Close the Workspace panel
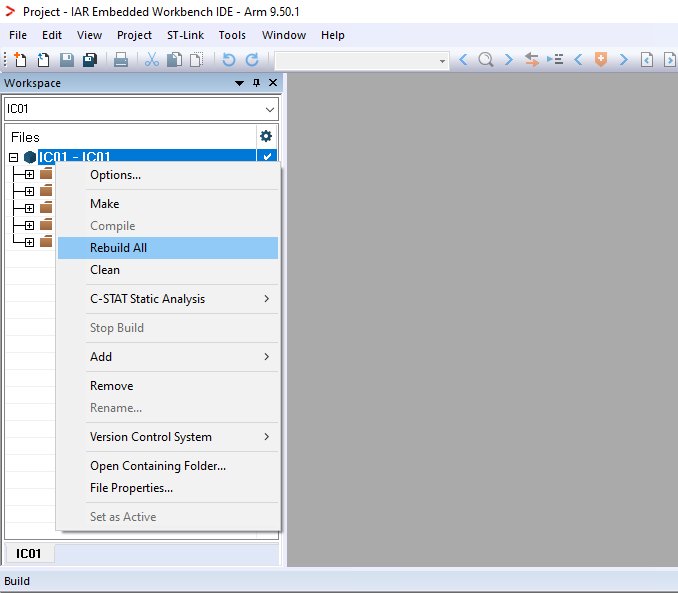The width and height of the screenshot is (678, 593). pos(273,83)
